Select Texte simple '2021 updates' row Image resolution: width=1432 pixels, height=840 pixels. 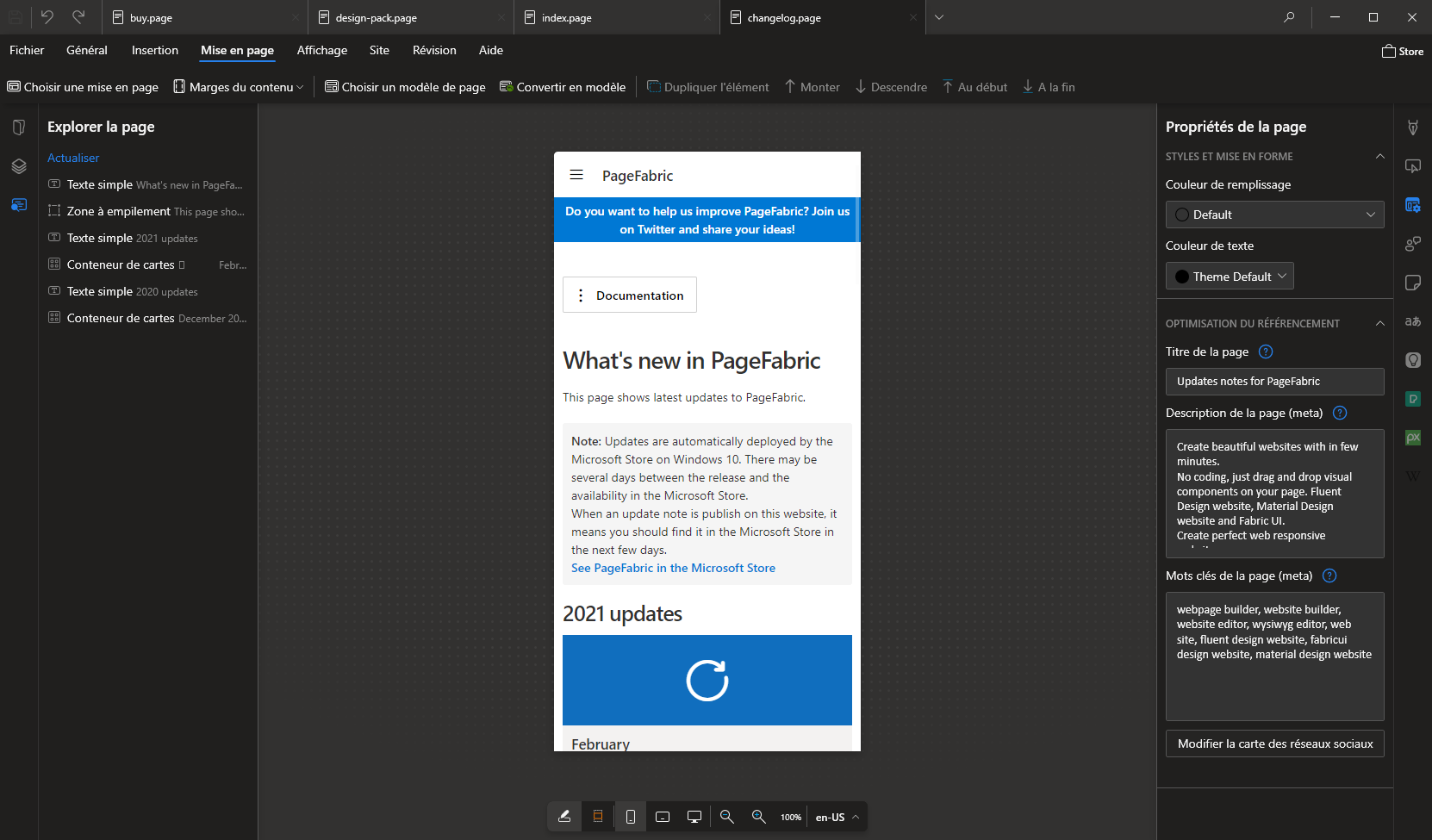(147, 238)
